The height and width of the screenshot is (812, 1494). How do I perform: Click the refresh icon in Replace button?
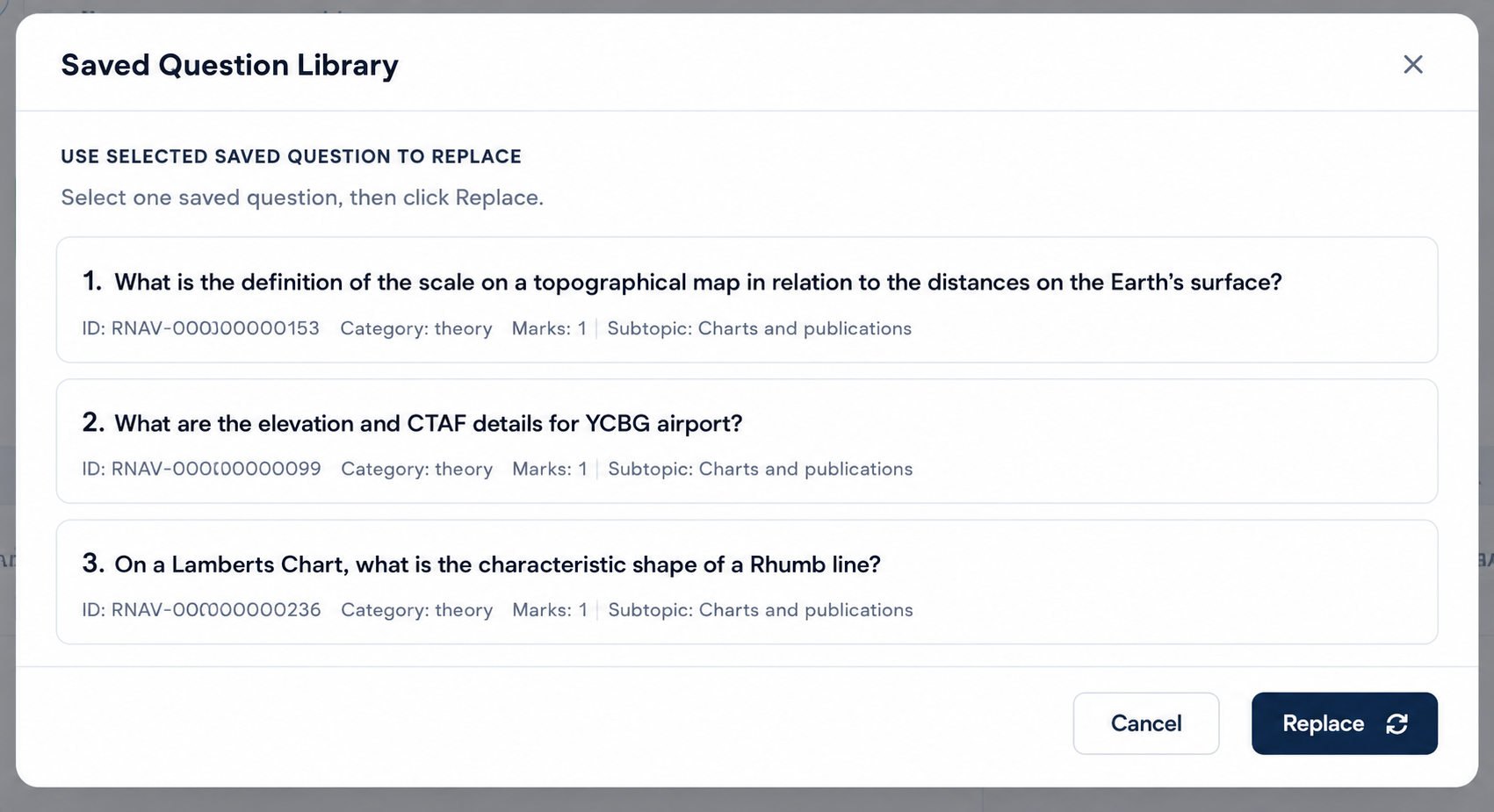1397,723
